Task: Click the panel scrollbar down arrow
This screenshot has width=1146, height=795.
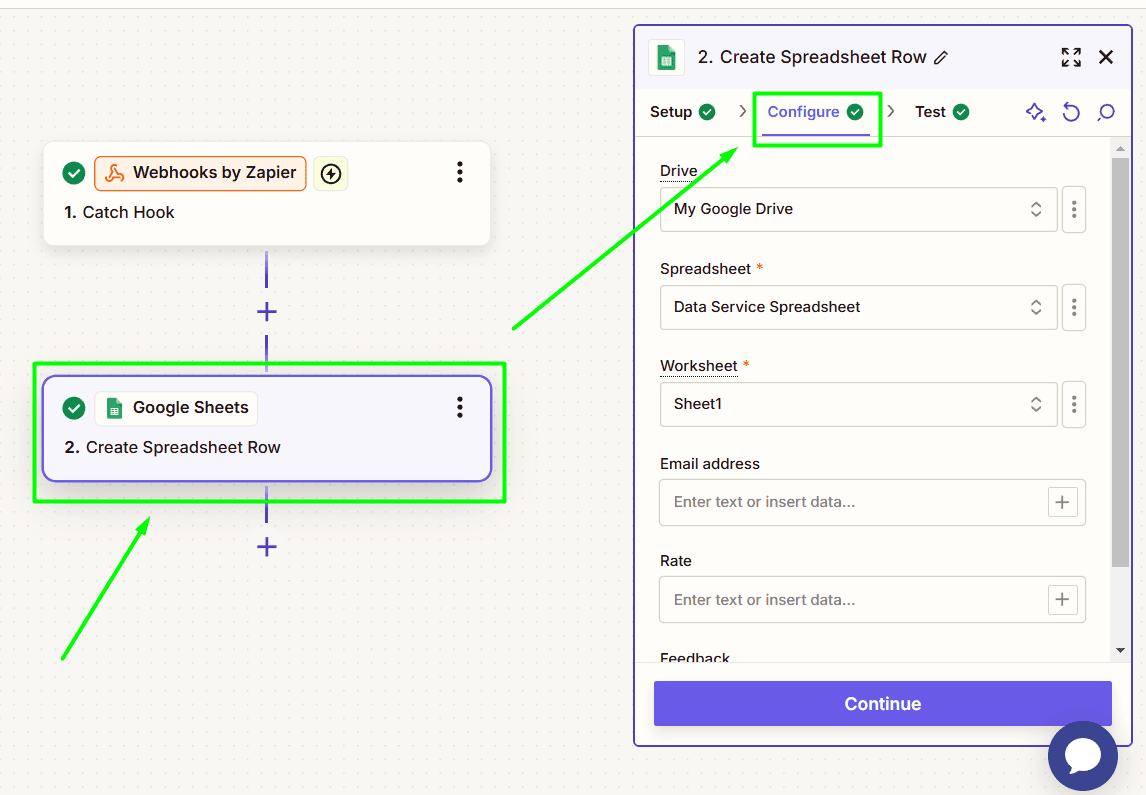Action: point(1120,650)
